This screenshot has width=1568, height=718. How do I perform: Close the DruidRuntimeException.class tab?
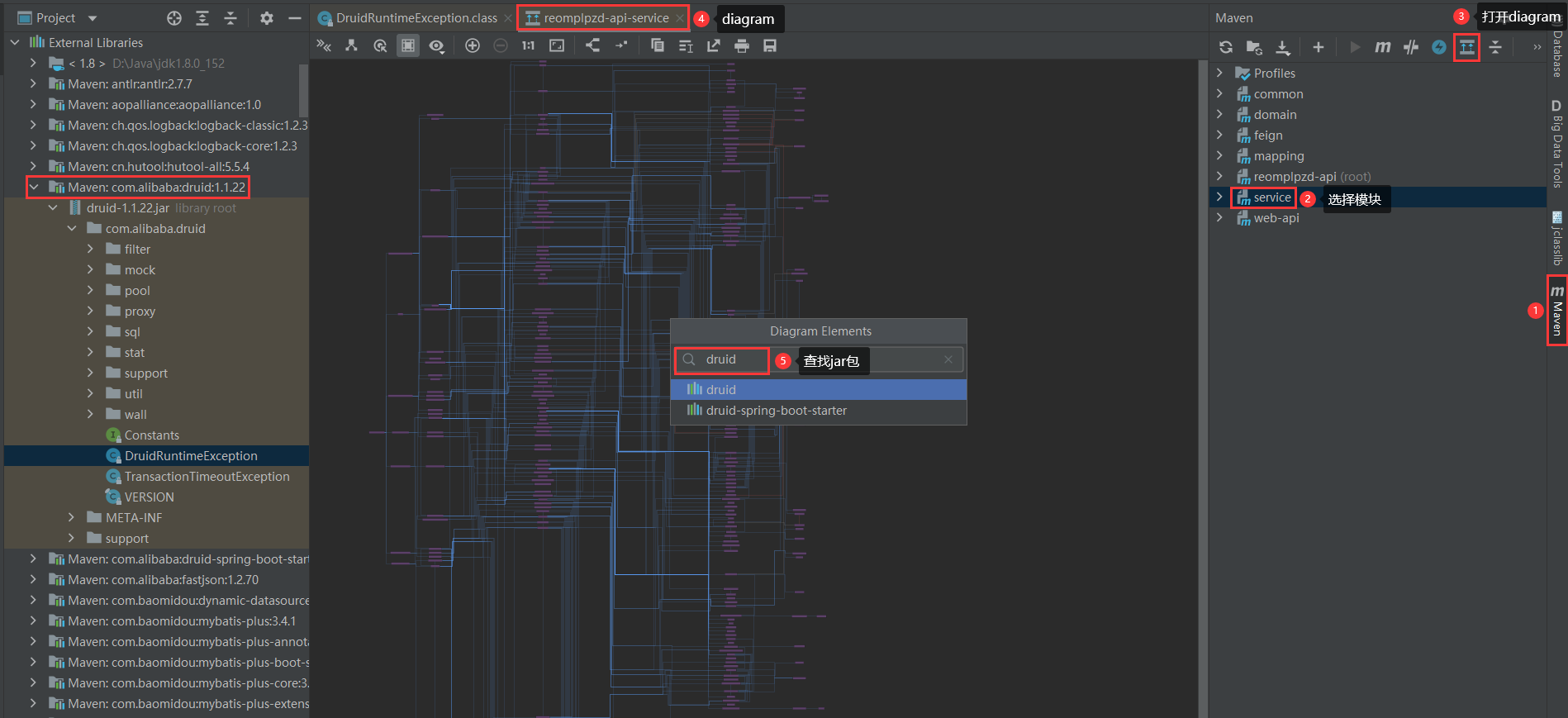[x=508, y=18]
